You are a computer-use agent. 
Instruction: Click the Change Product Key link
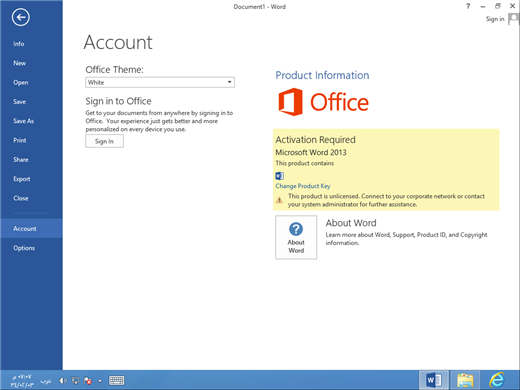tap(303, 186)
